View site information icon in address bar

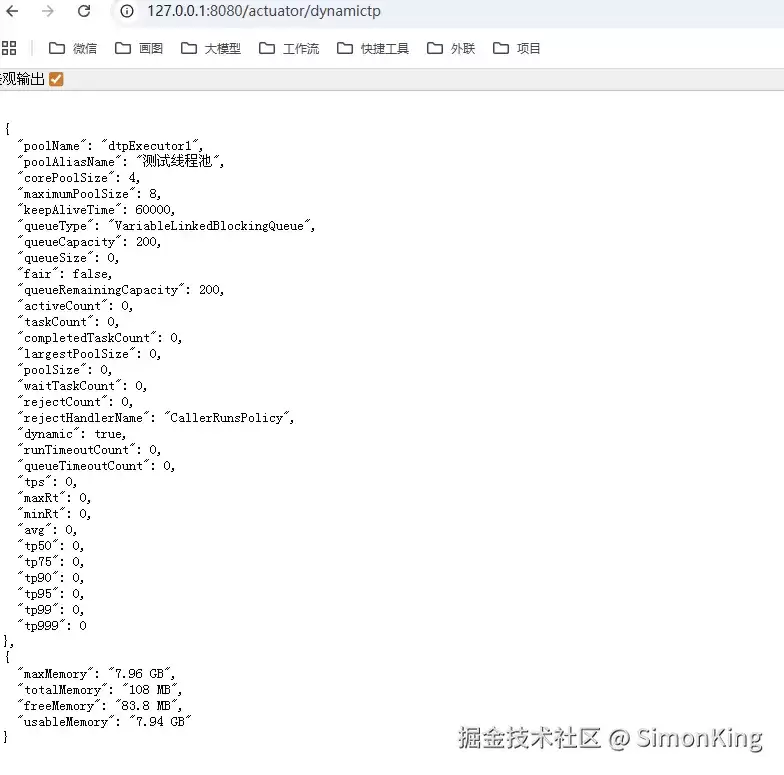[127, 11]
